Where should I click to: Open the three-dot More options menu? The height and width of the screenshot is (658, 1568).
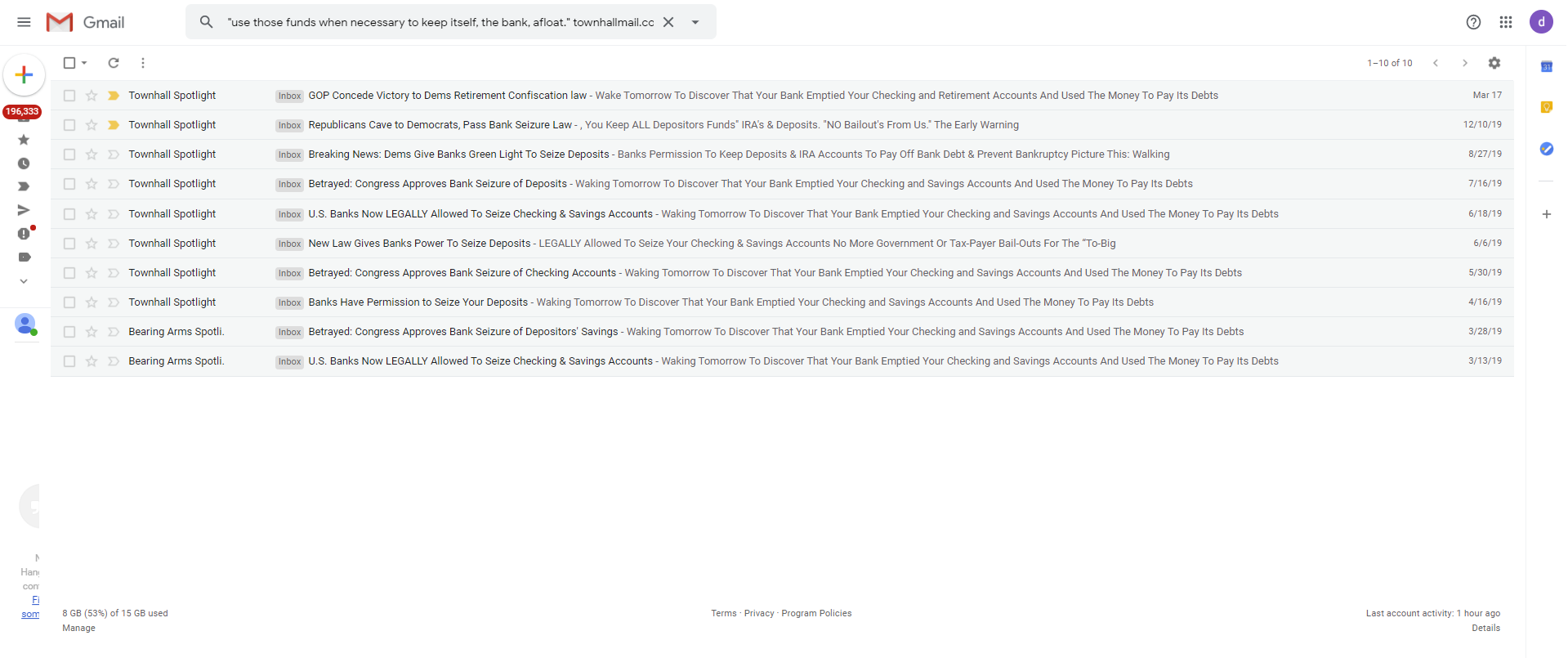click(143, 63)
